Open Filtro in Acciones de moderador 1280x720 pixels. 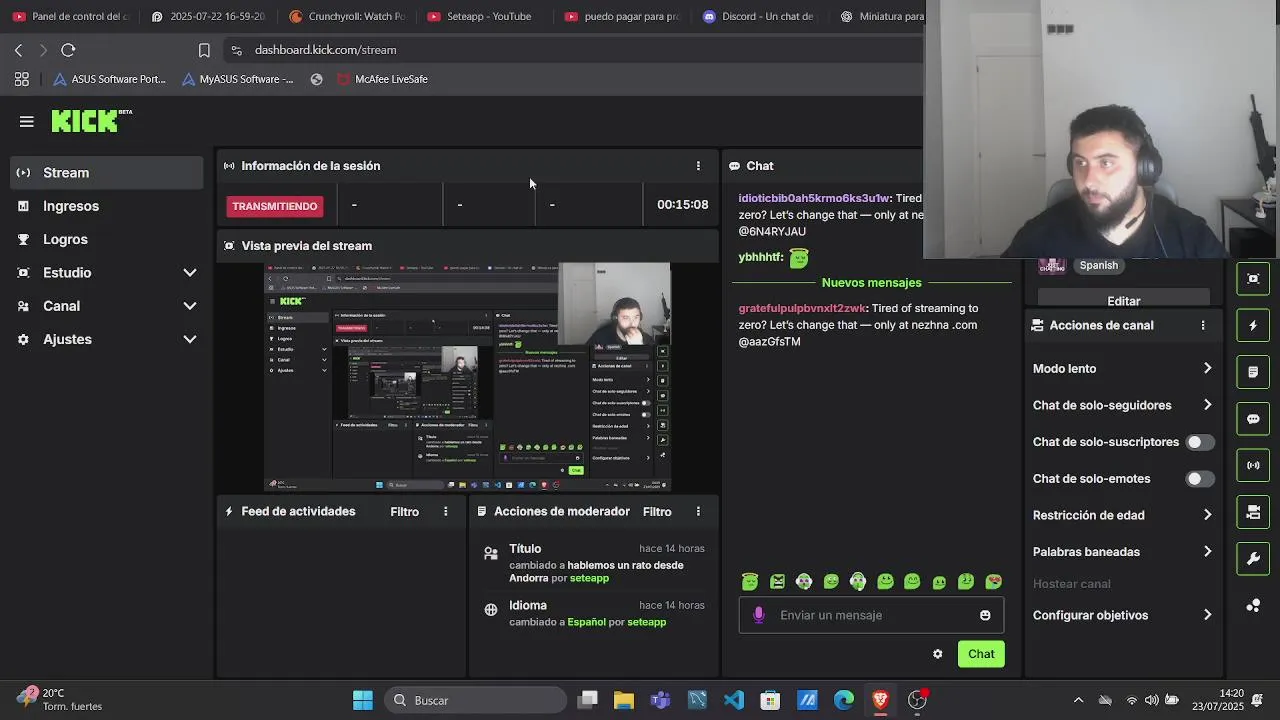(657, 511)
